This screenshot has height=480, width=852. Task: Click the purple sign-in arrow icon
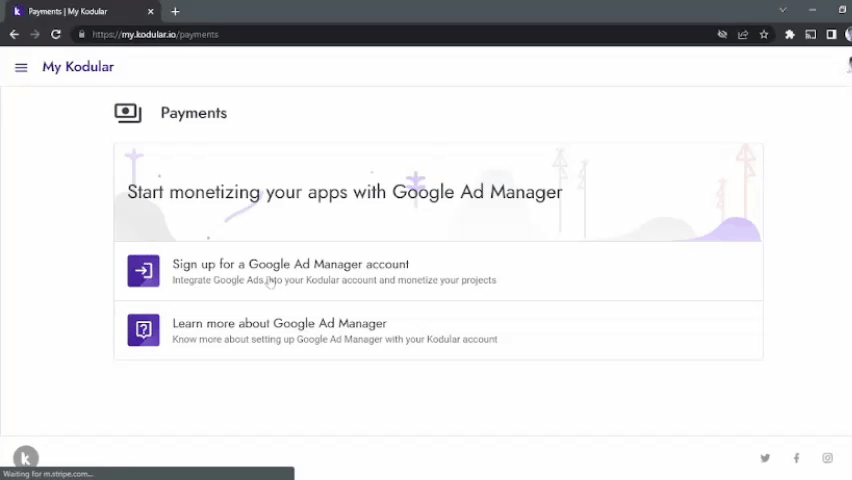143,271
